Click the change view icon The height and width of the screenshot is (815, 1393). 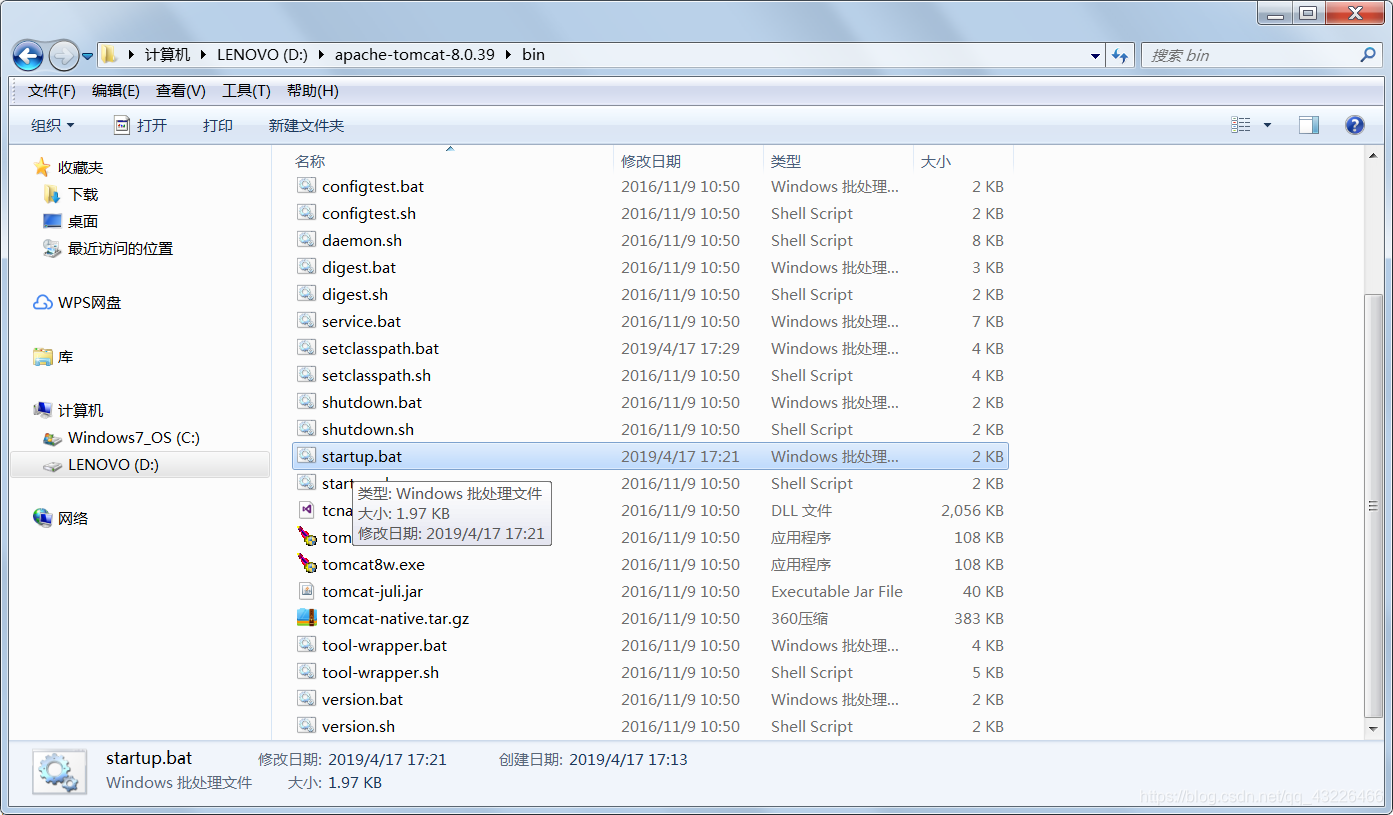click(1241, 125)
